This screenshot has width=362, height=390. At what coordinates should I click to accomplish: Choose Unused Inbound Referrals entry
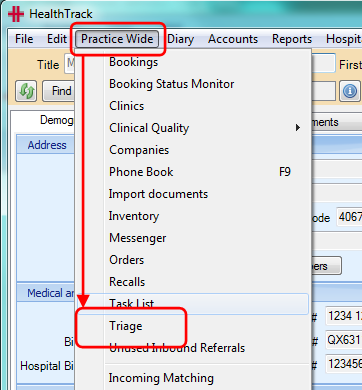[x=193, y=348]
